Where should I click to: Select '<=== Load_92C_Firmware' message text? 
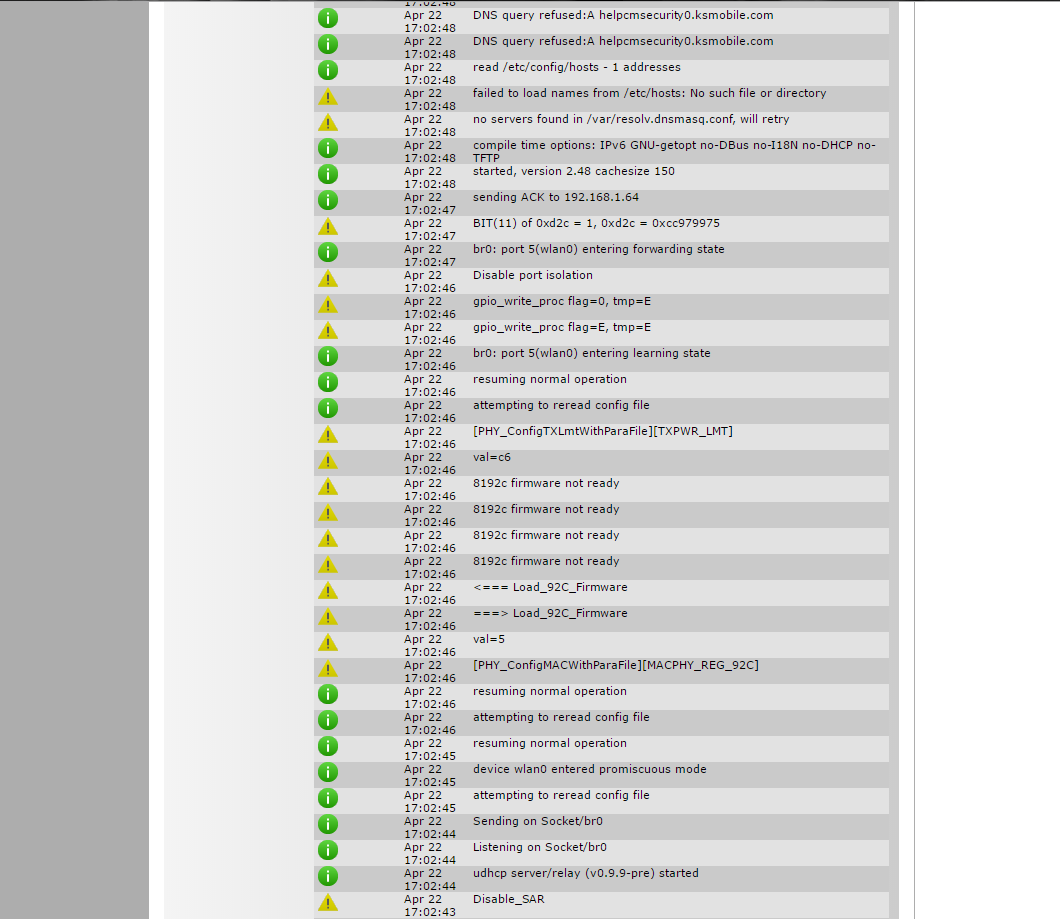(550, 587)
